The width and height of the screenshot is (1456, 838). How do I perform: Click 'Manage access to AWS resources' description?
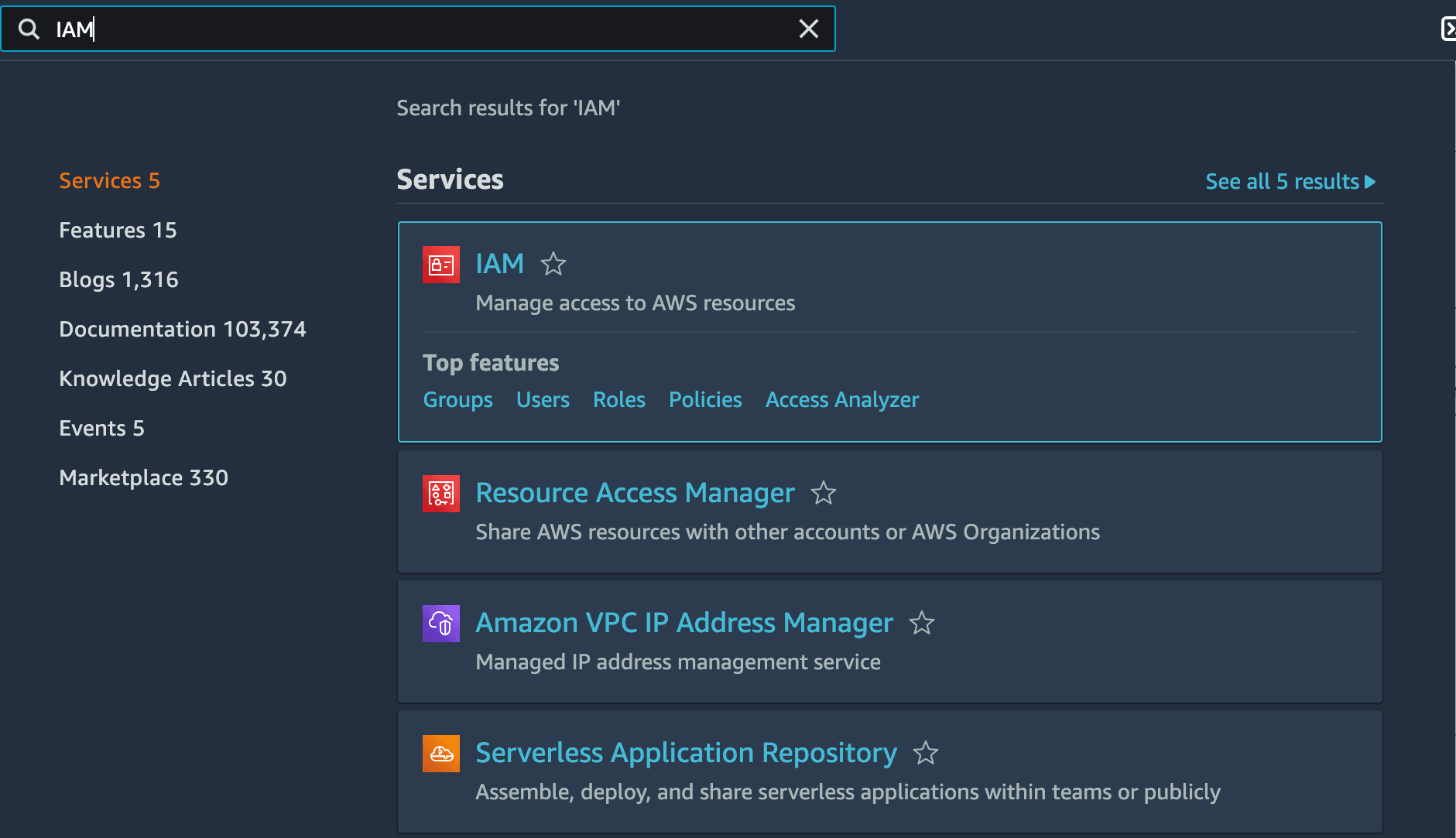pos(635,303)
